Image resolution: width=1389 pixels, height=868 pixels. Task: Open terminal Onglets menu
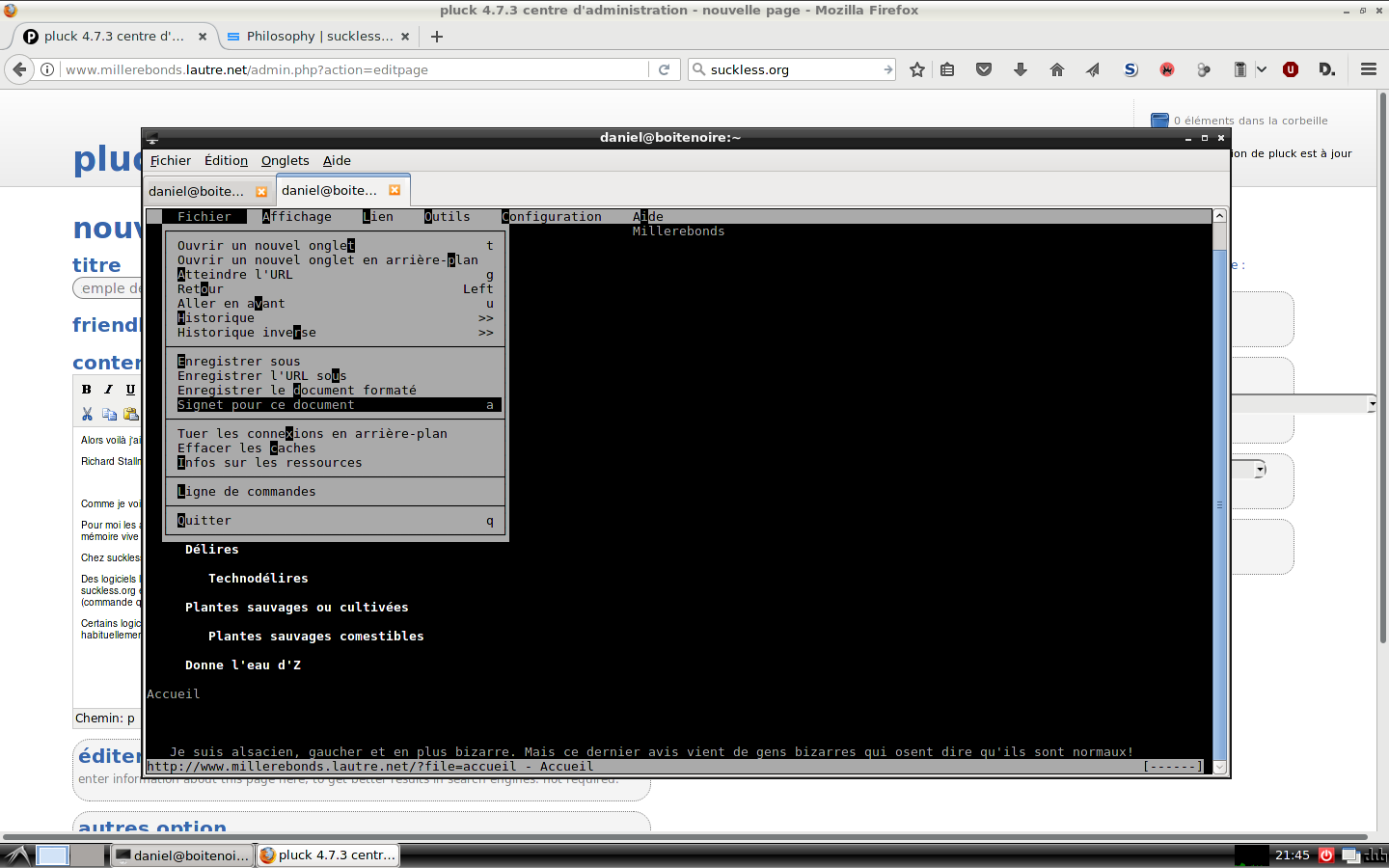(x=286, y=161)
